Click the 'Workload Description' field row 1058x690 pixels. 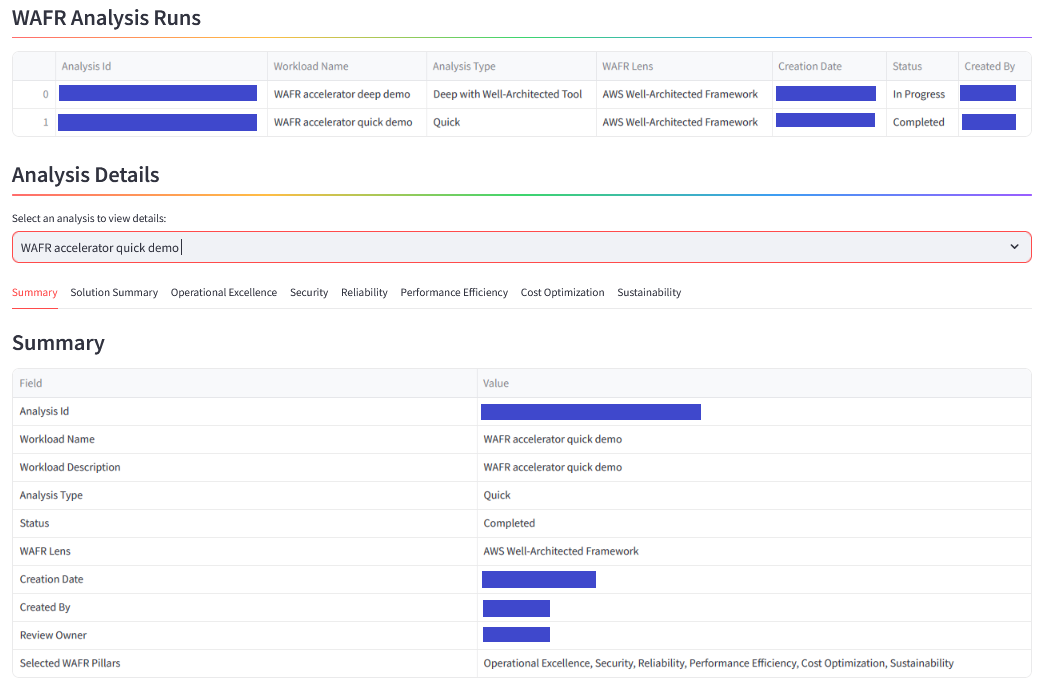(x=245, y=467)
